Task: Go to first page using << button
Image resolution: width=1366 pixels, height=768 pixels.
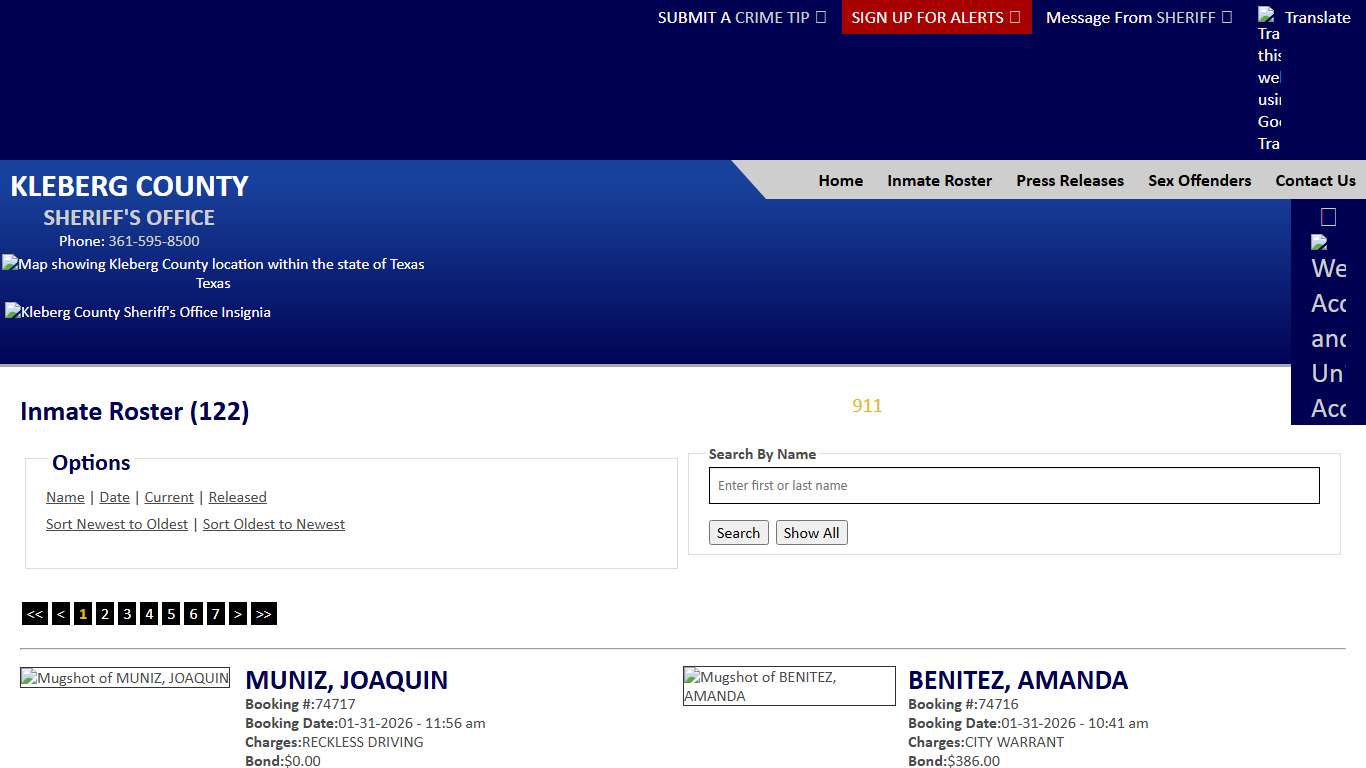Action: point(35,614)
